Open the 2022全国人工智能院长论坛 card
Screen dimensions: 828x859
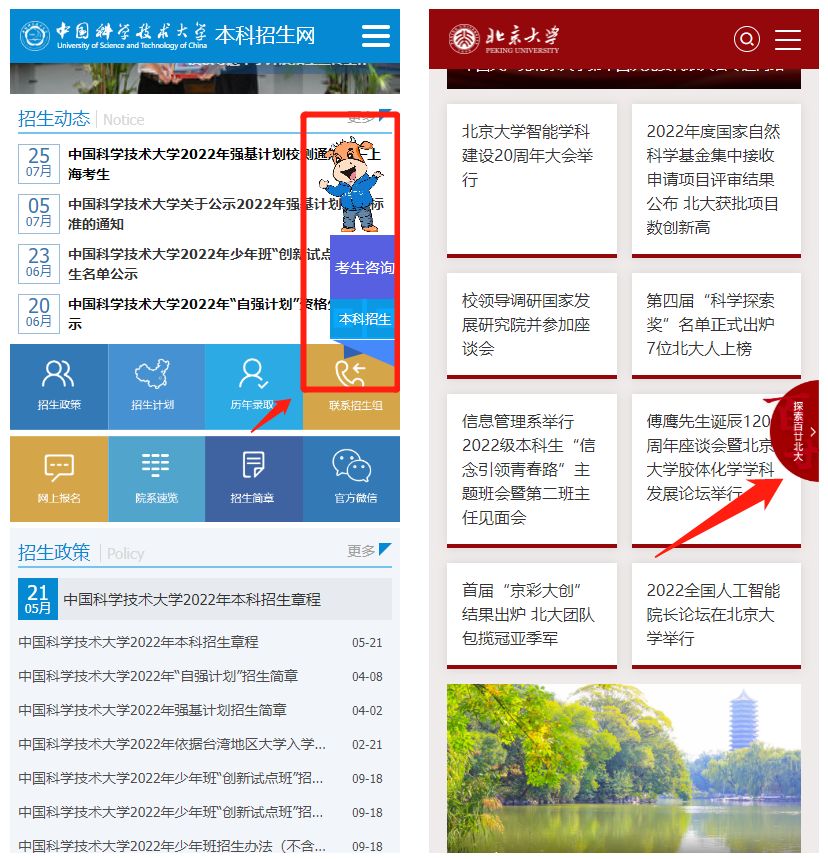[x=716, y=615]
